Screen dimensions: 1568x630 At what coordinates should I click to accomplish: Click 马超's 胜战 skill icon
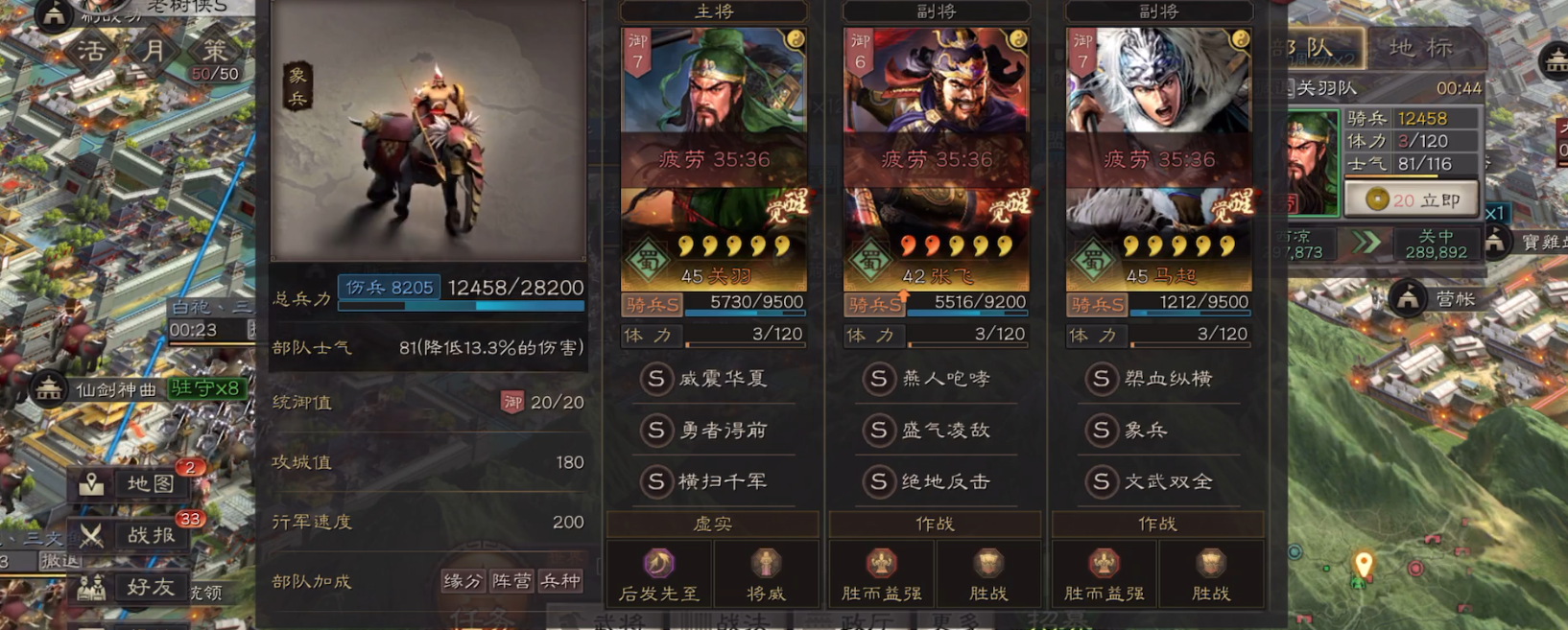(1211, 563)
